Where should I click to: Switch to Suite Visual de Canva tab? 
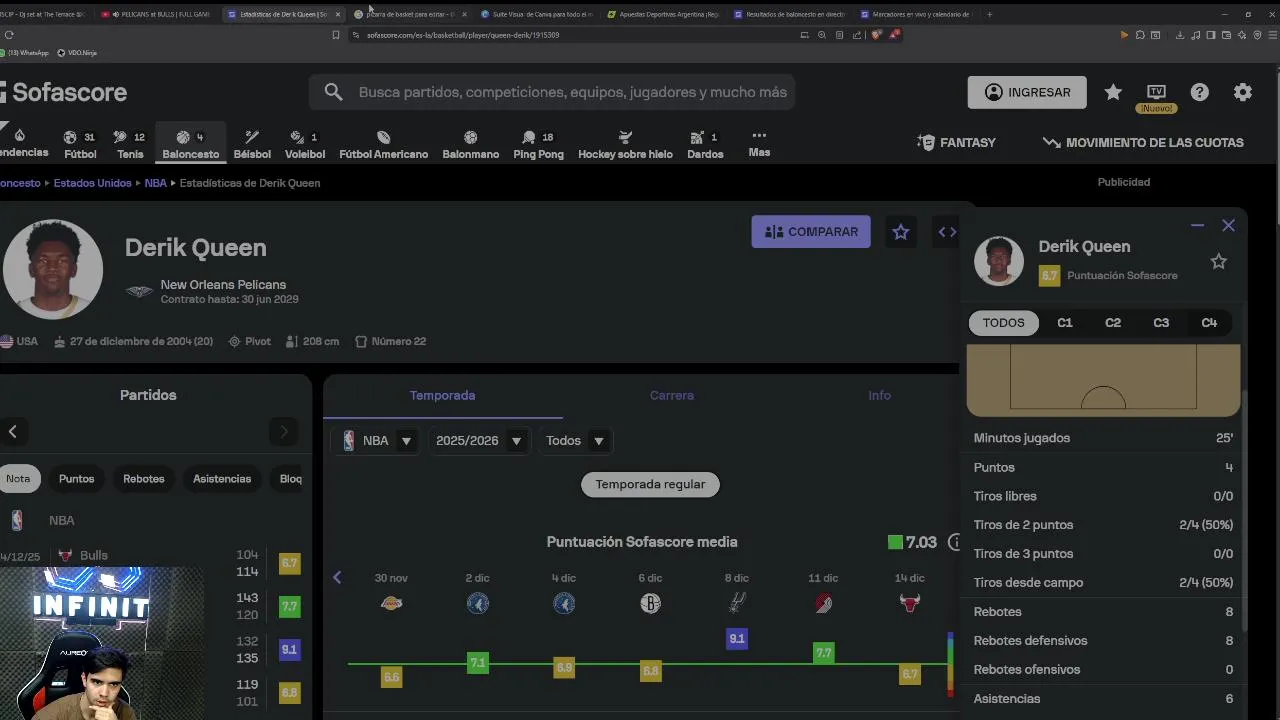tap(537, 14)
